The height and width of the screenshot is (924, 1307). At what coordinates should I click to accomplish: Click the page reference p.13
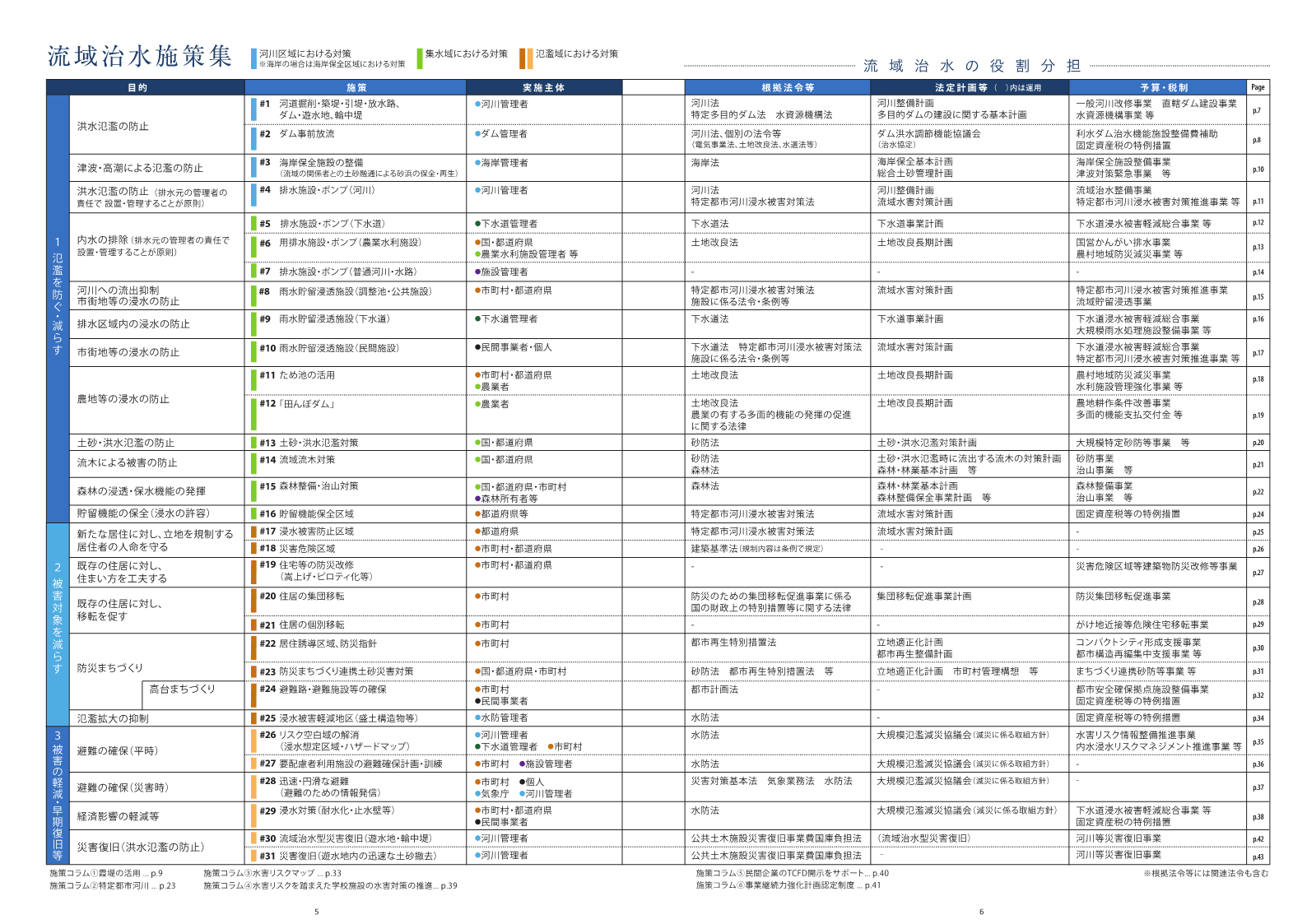coord(1258,247)
